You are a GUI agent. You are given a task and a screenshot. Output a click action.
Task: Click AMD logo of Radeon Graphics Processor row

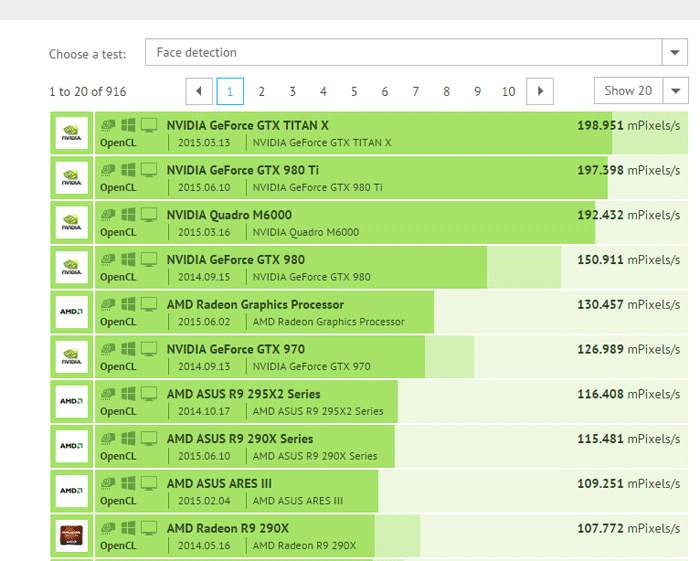[71, 312]
